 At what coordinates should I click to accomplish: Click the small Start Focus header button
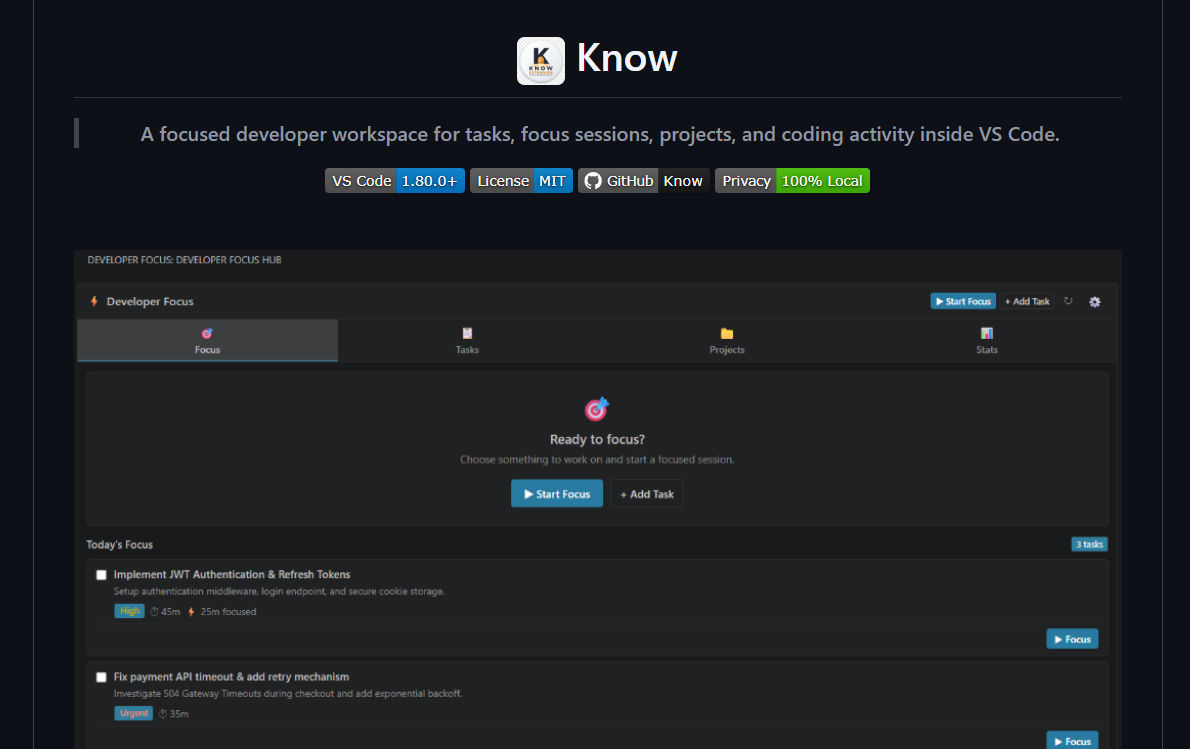tap(963, 301)
